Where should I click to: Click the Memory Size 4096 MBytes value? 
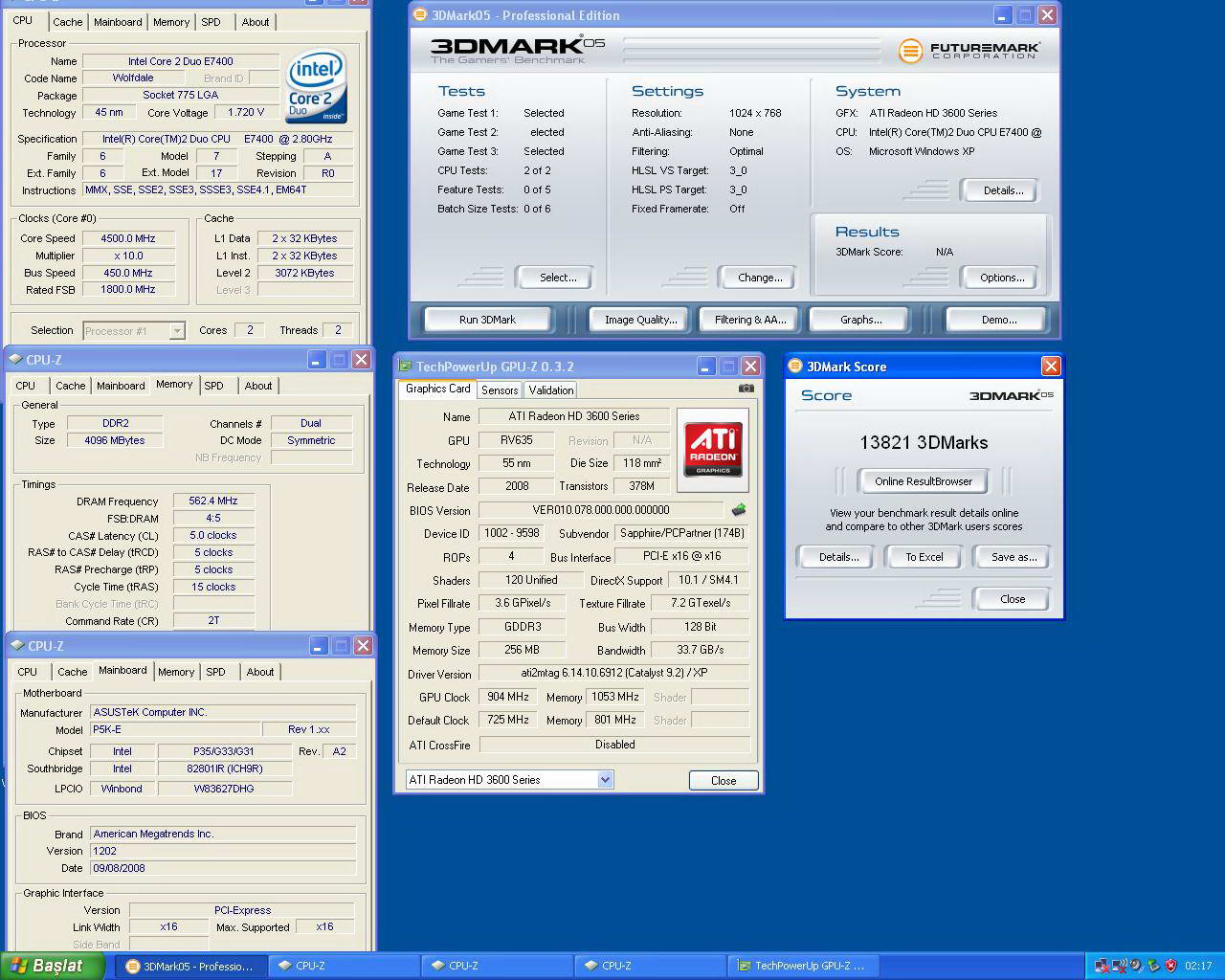coord(115,440)
